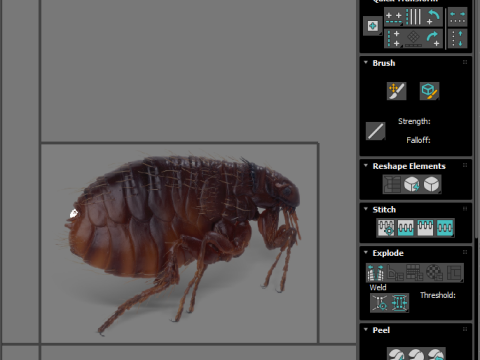Click the Weld label
The height and width of the screenshot is (360, 480).
point(378,287)
